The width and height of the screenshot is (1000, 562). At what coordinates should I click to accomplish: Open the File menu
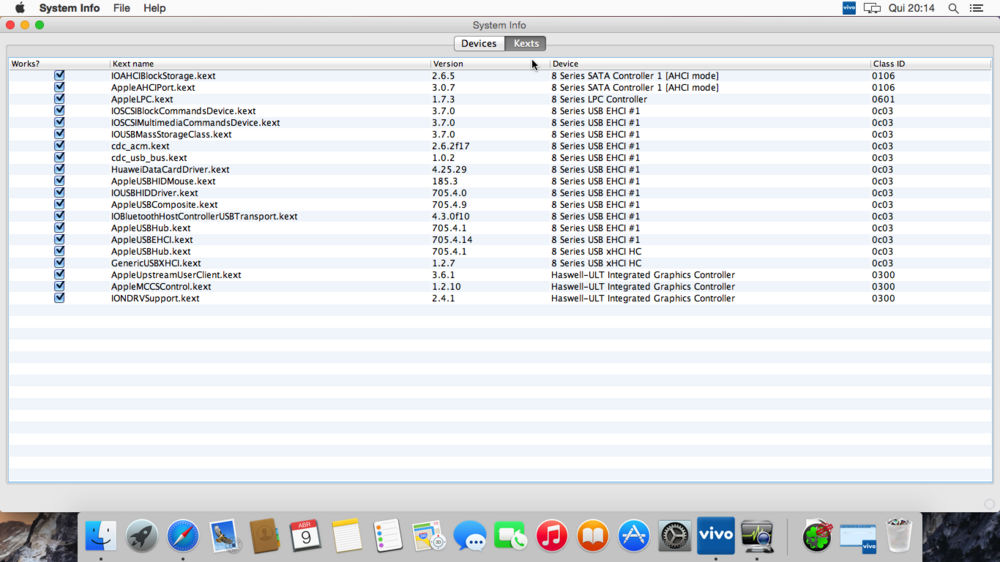(x=121, y=8)
